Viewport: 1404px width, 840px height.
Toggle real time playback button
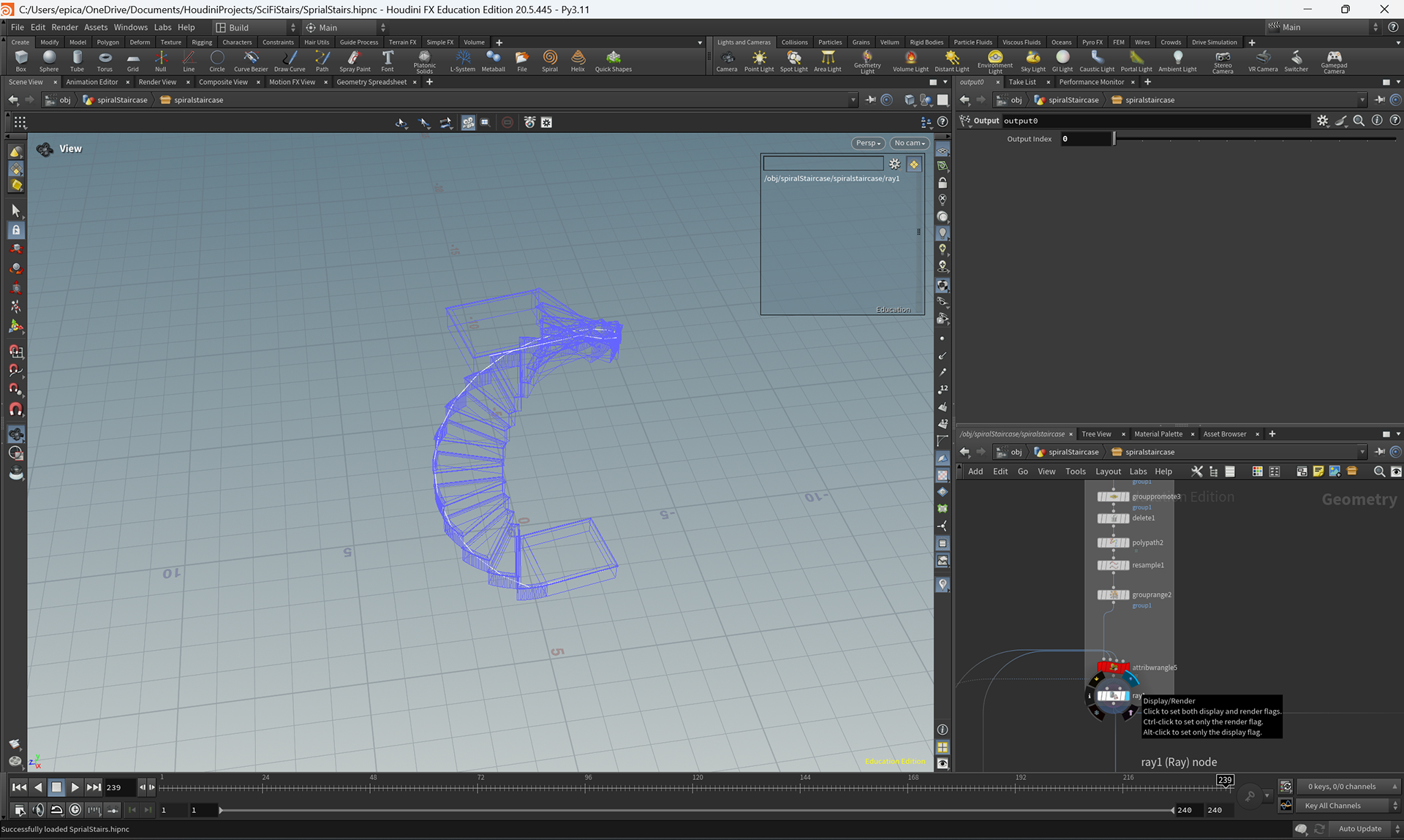click(x=75, y=809)
